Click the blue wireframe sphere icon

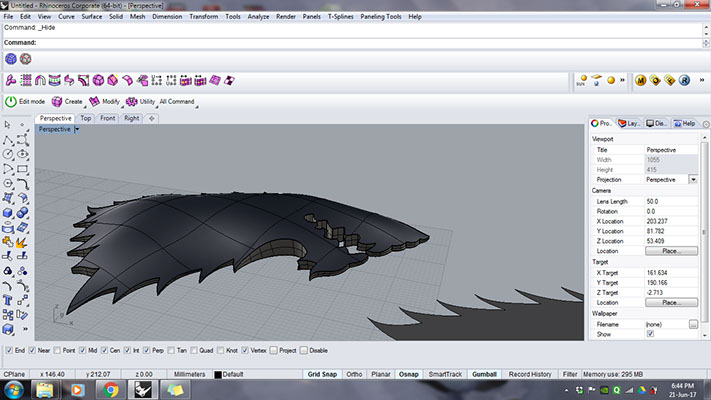point(11,59)
